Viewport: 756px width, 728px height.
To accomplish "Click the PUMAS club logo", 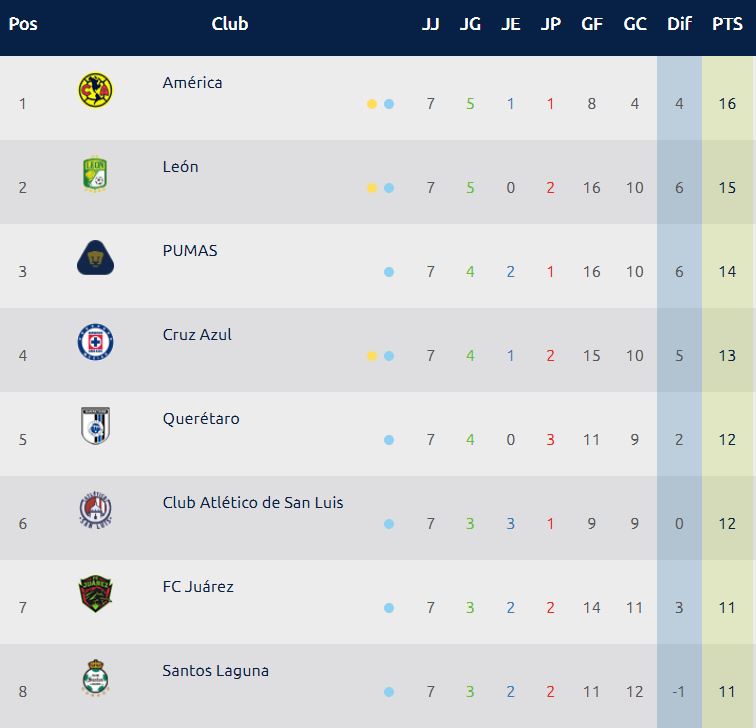I will [x=95, y=257].
